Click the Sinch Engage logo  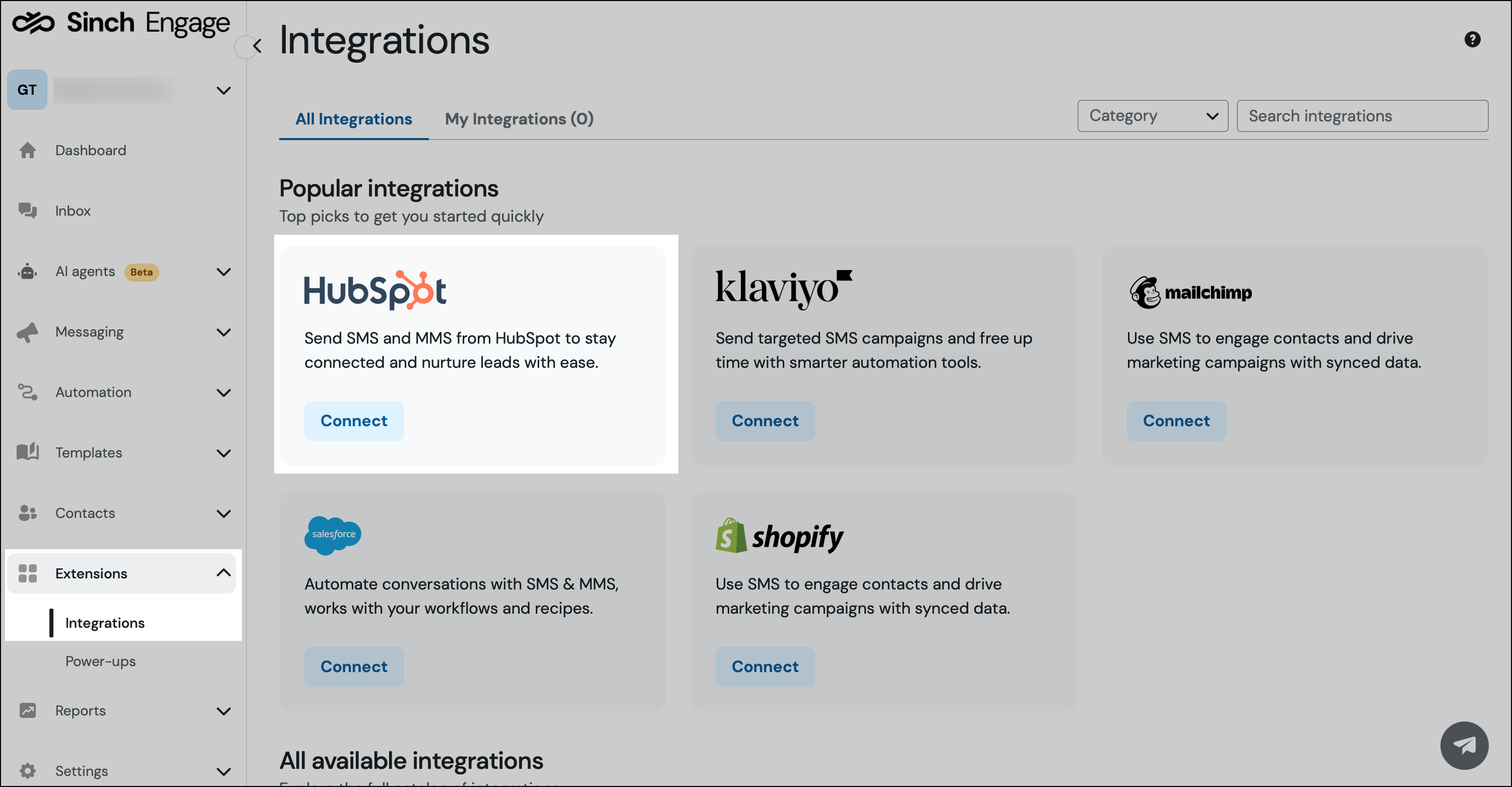[x=121, y=24]
